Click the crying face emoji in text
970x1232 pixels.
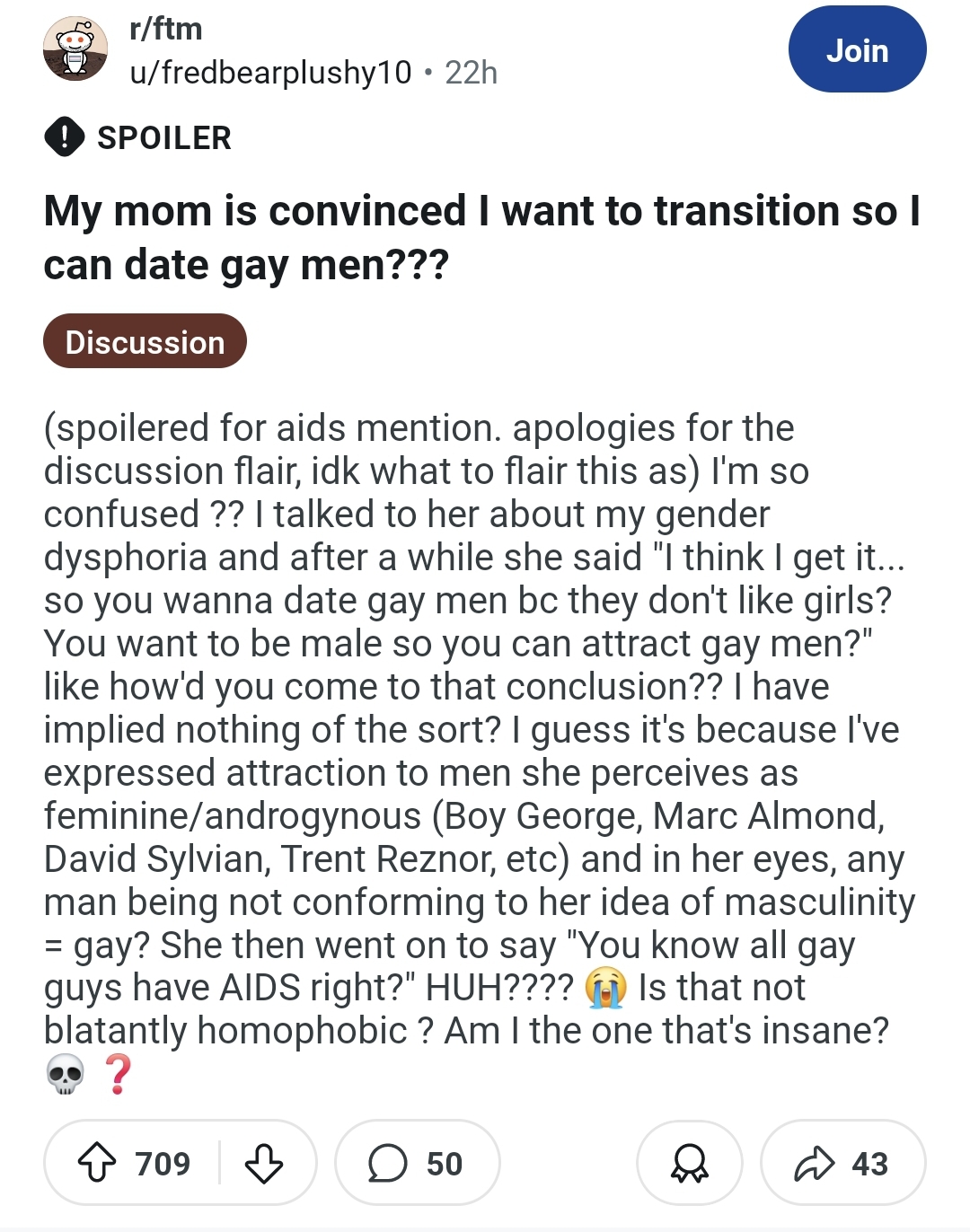point(605,988)
